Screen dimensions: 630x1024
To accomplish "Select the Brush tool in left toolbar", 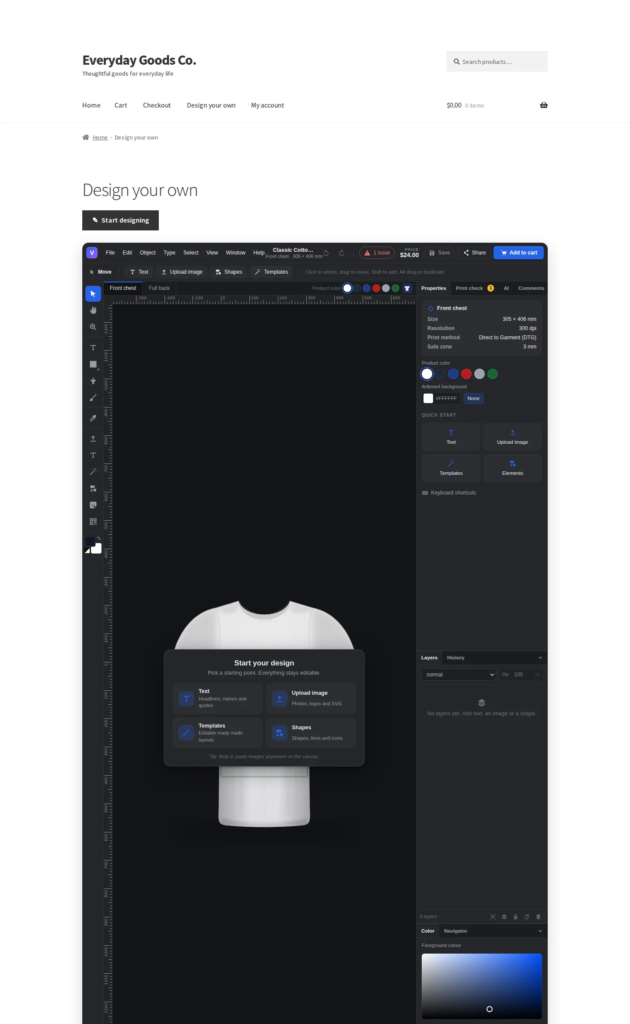I will pyautogui.click(x=93, y=397).
